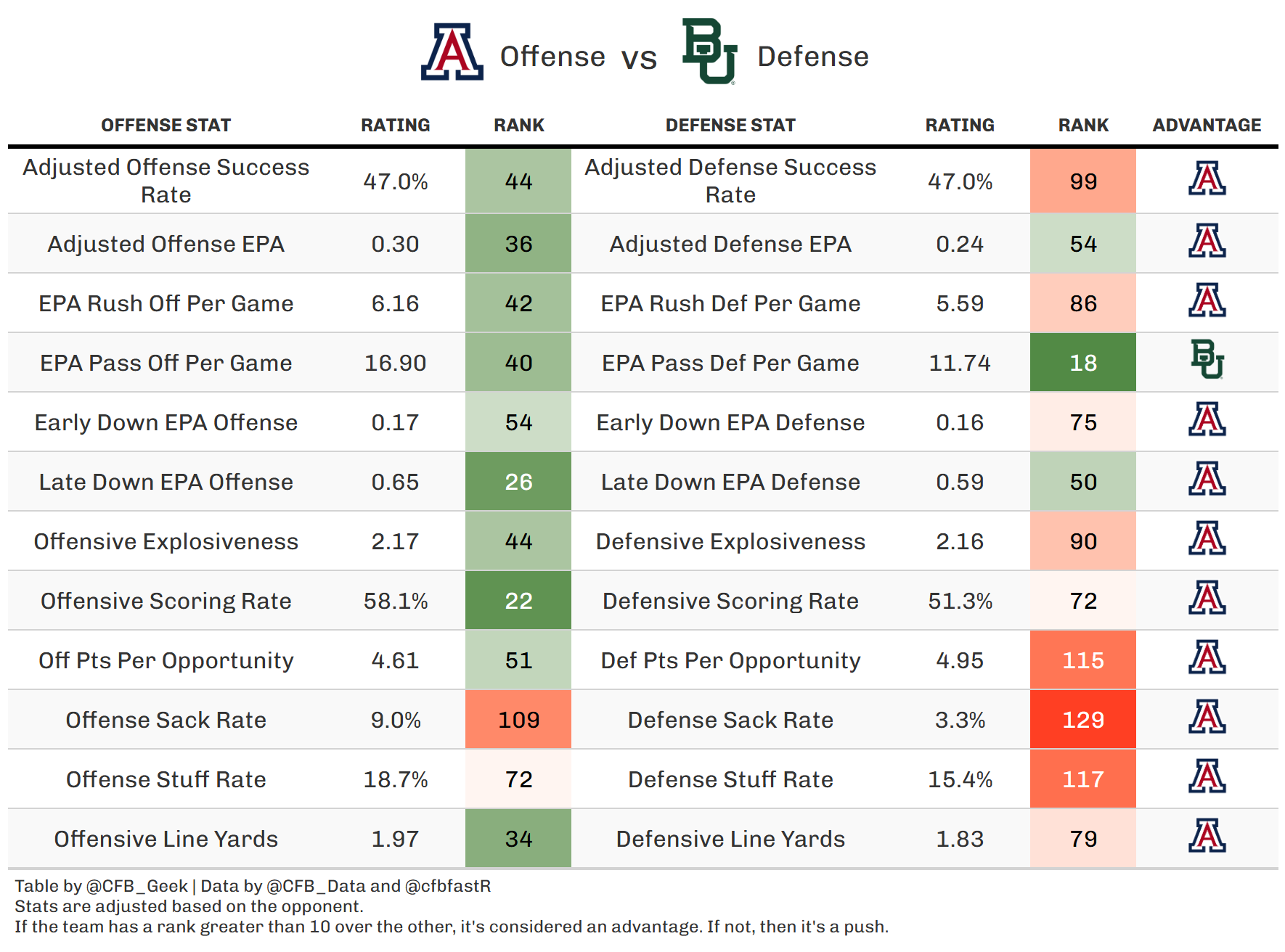Click Arizona advantage logo in Line Yards row
Viewport: 1285px width, 952px height.
pos(1207,836)
